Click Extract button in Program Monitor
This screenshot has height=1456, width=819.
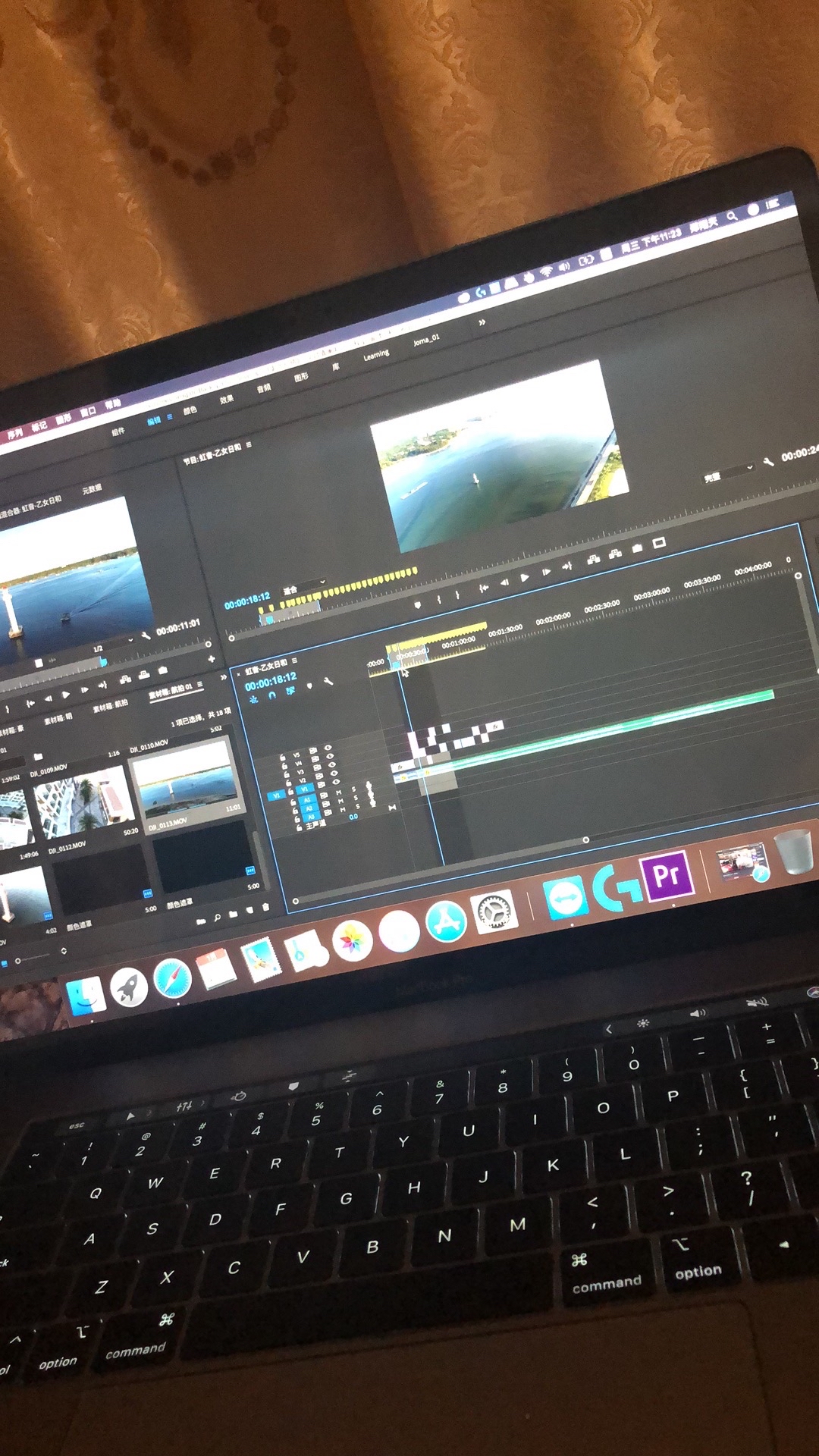tap(615, 554)
